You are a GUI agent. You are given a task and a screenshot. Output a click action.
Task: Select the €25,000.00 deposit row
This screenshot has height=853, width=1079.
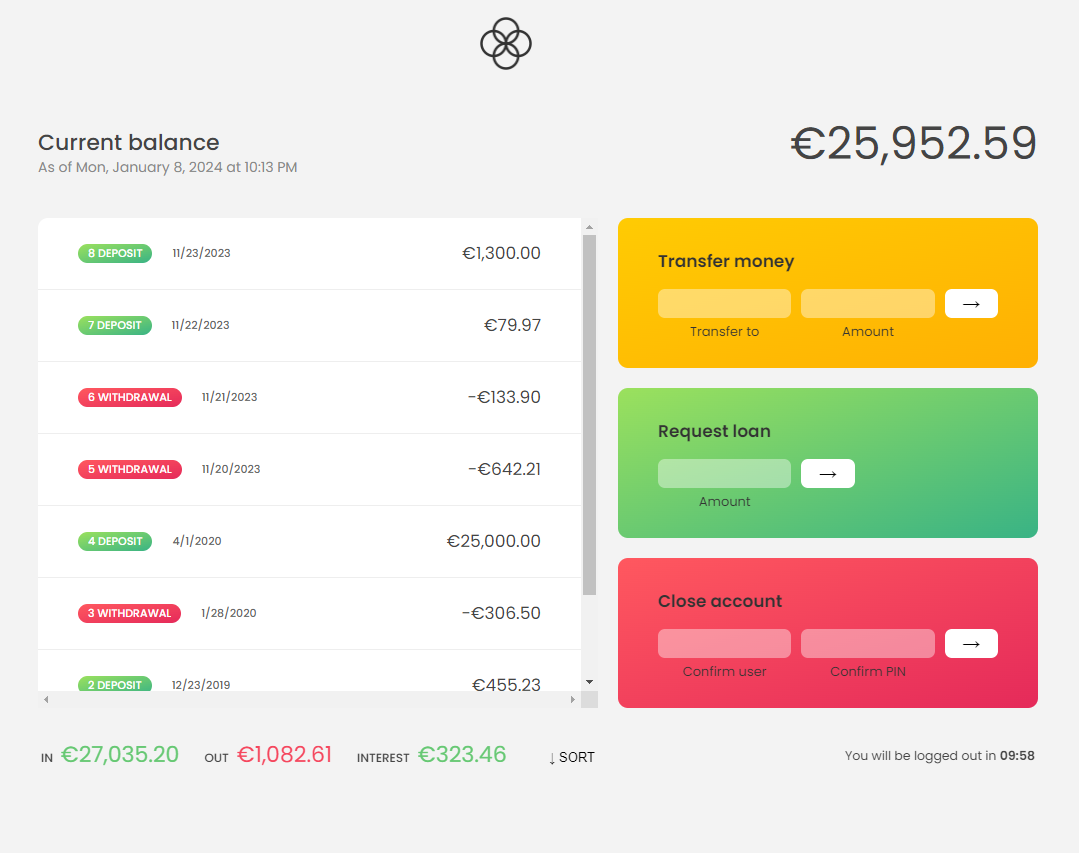[x=310, y=541]
